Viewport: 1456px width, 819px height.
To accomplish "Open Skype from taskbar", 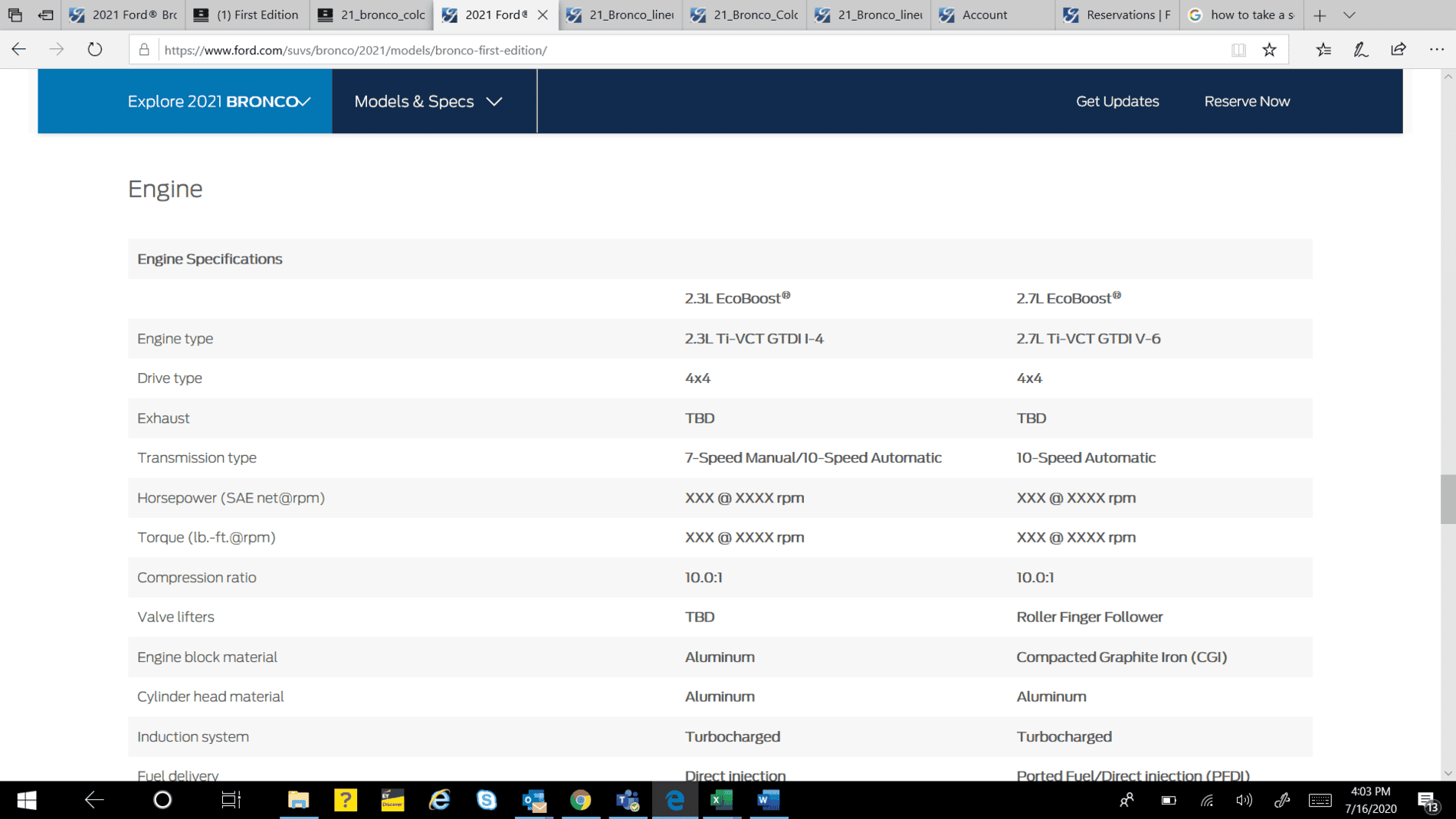I will [487, 800].
